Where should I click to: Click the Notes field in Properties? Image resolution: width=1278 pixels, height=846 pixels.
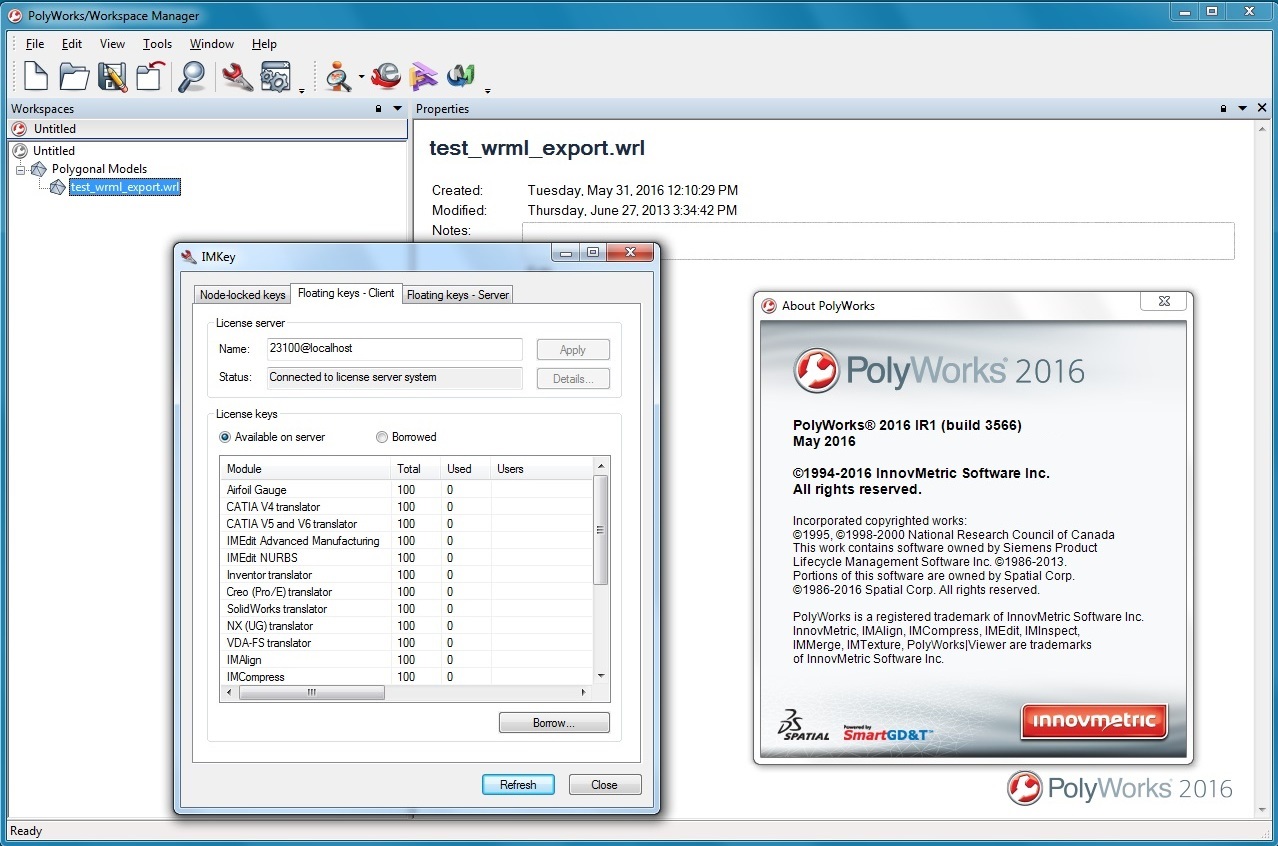pyautogui.click(x=878, y=241)
